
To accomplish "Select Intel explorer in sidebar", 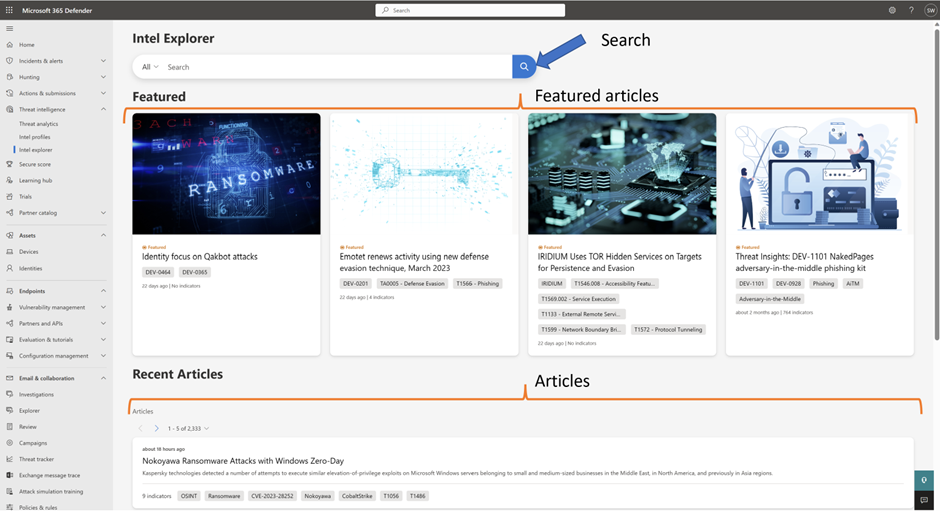I will point(35,150).
